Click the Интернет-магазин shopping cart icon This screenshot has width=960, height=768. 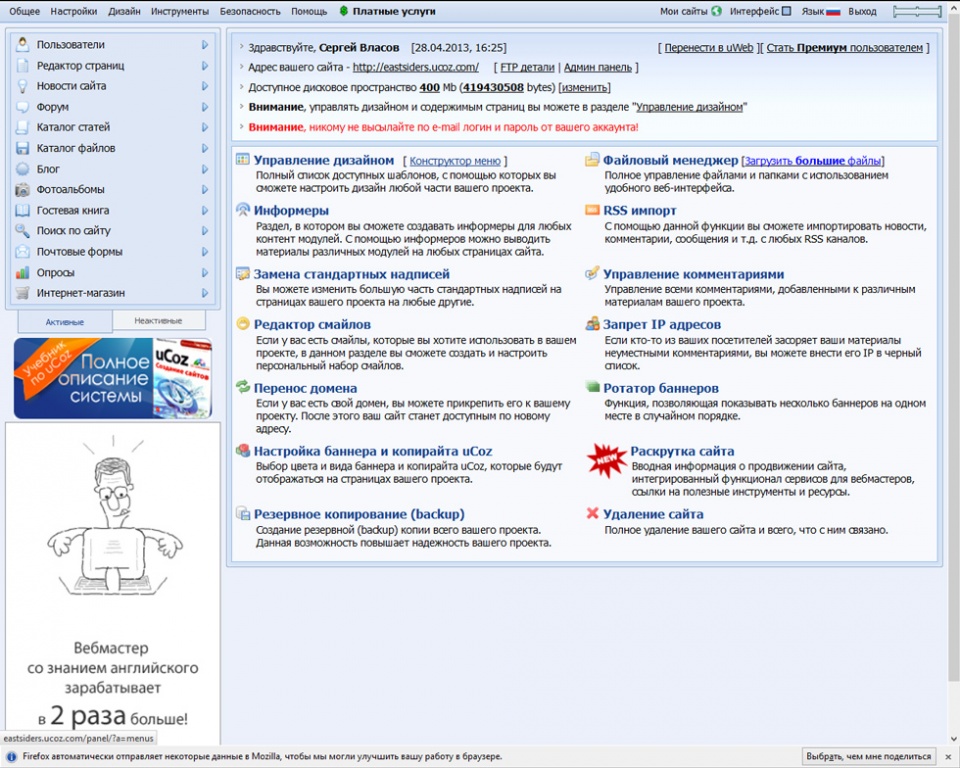pyautogui.click(x=23, y=293)
